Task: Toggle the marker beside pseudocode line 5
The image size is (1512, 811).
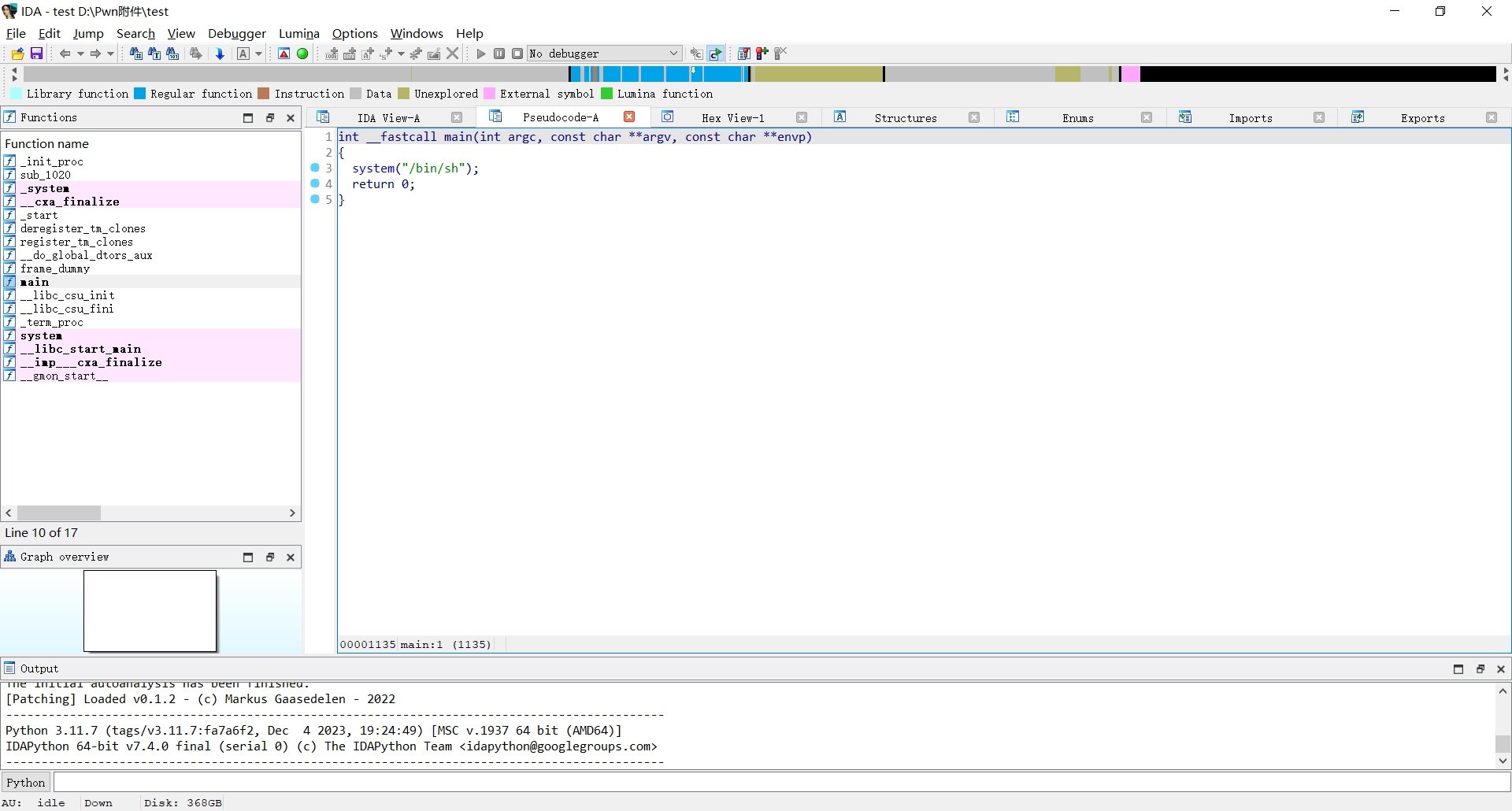Action: tap(314, 199)
